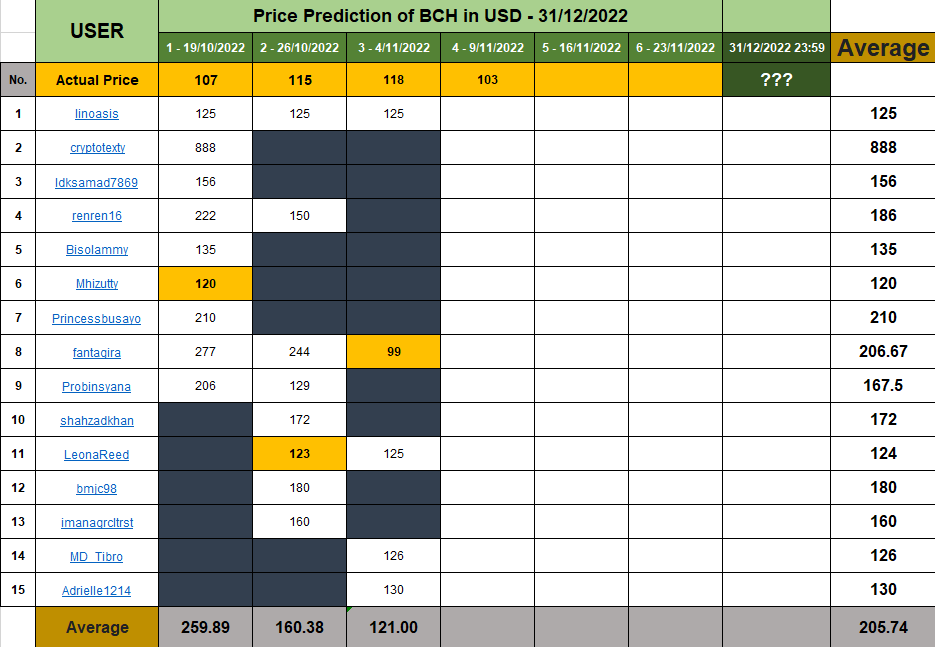The height and width of the screenshot is (647, 935).
Task: Open the MD_Tibro user link
Action: click(x=97, y=557)
